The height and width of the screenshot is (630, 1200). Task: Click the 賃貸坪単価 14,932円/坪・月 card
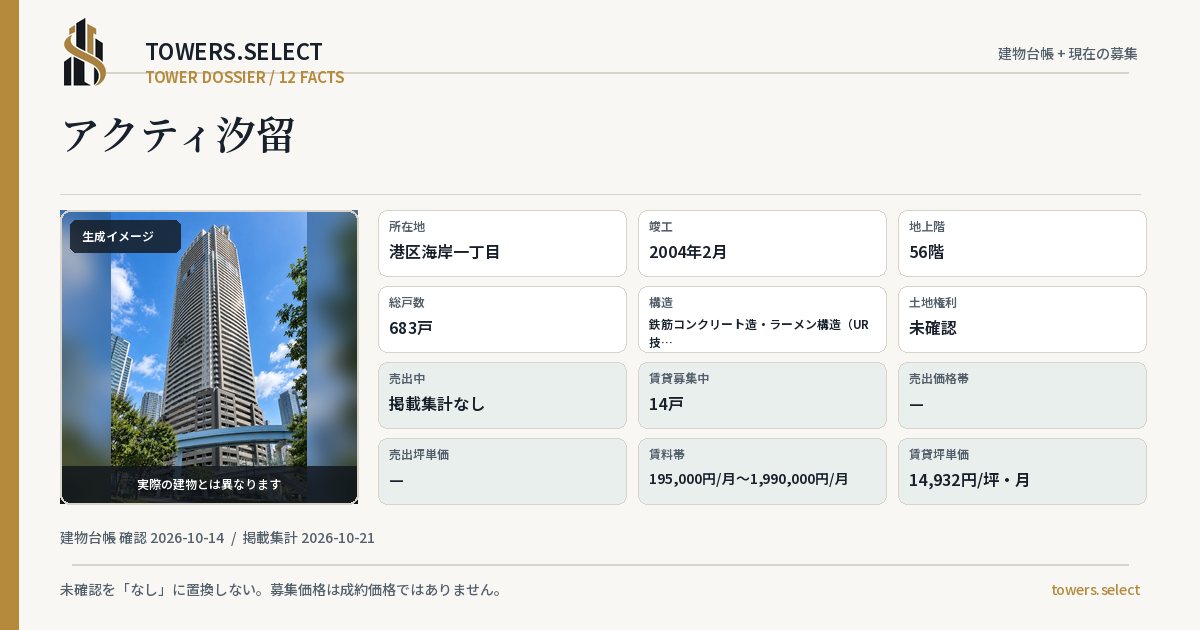[x=1022, y=471]
